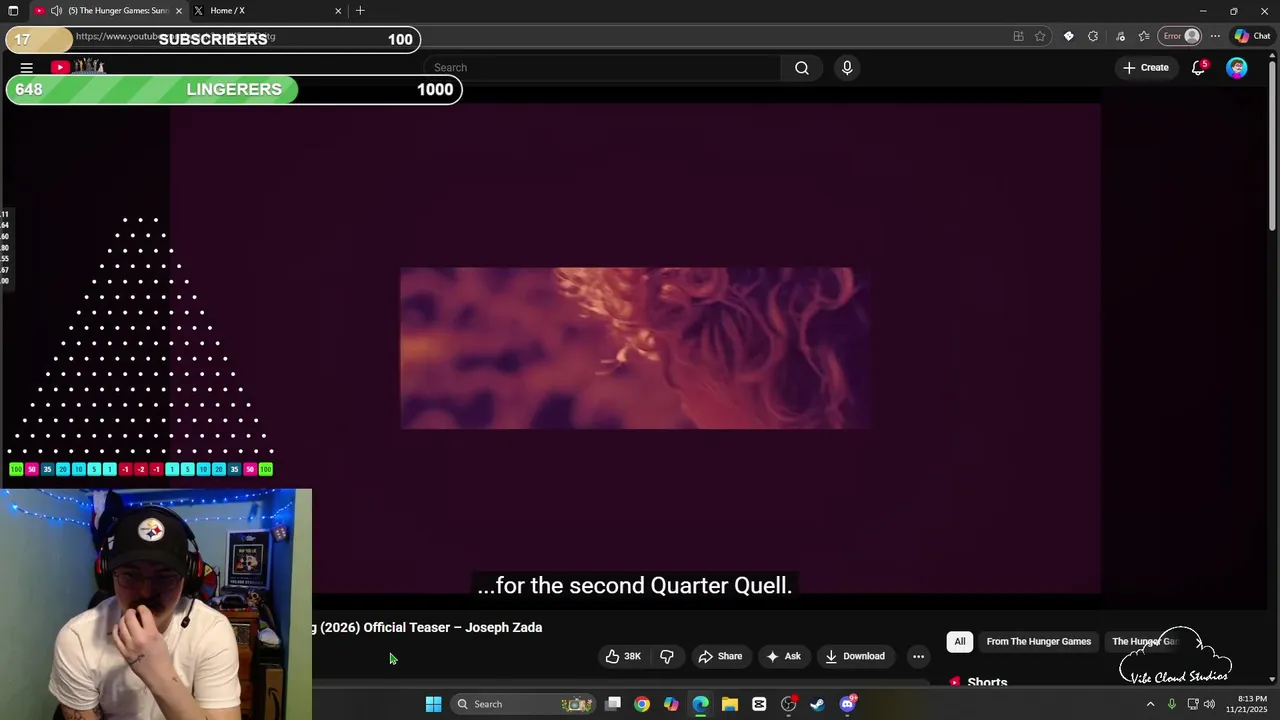Open YouTube notifications bell
The width and height of the screenshot is (1280, 720).
tap(1198, 68)
